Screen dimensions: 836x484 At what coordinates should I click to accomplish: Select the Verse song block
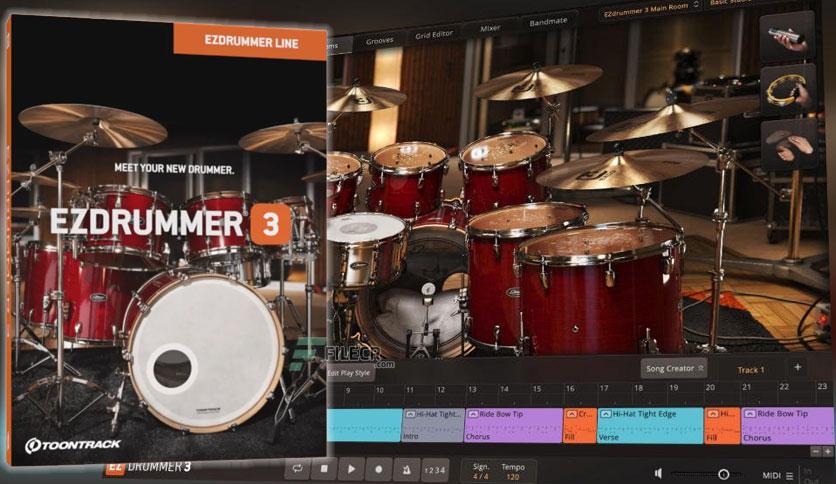(x=650, y=425)
